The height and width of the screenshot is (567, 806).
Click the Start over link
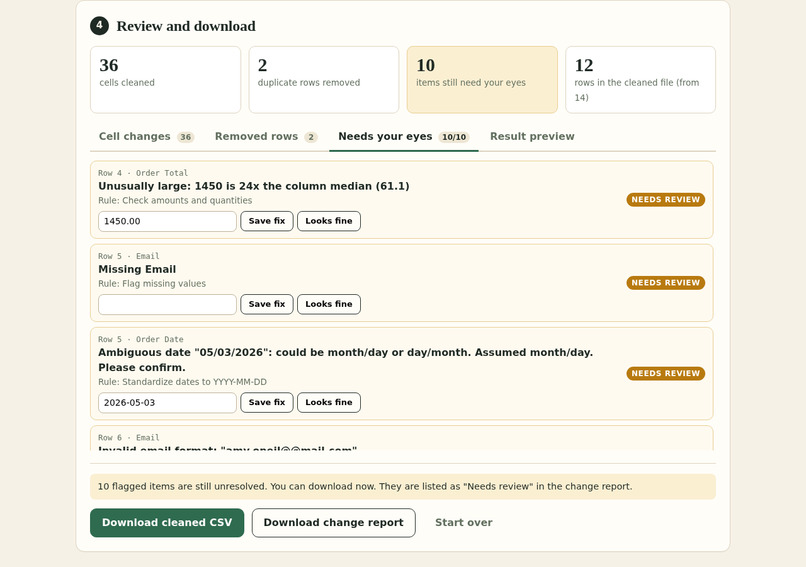click(x=464, y=523)
